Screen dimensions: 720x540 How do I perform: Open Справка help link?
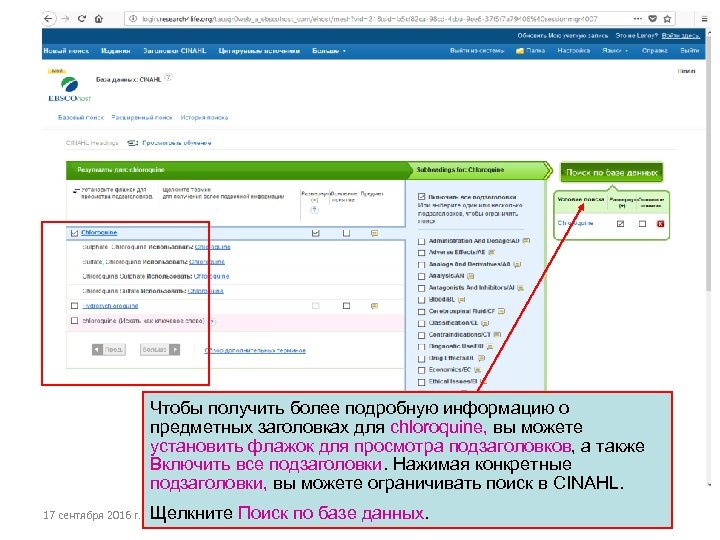(654, 51)
